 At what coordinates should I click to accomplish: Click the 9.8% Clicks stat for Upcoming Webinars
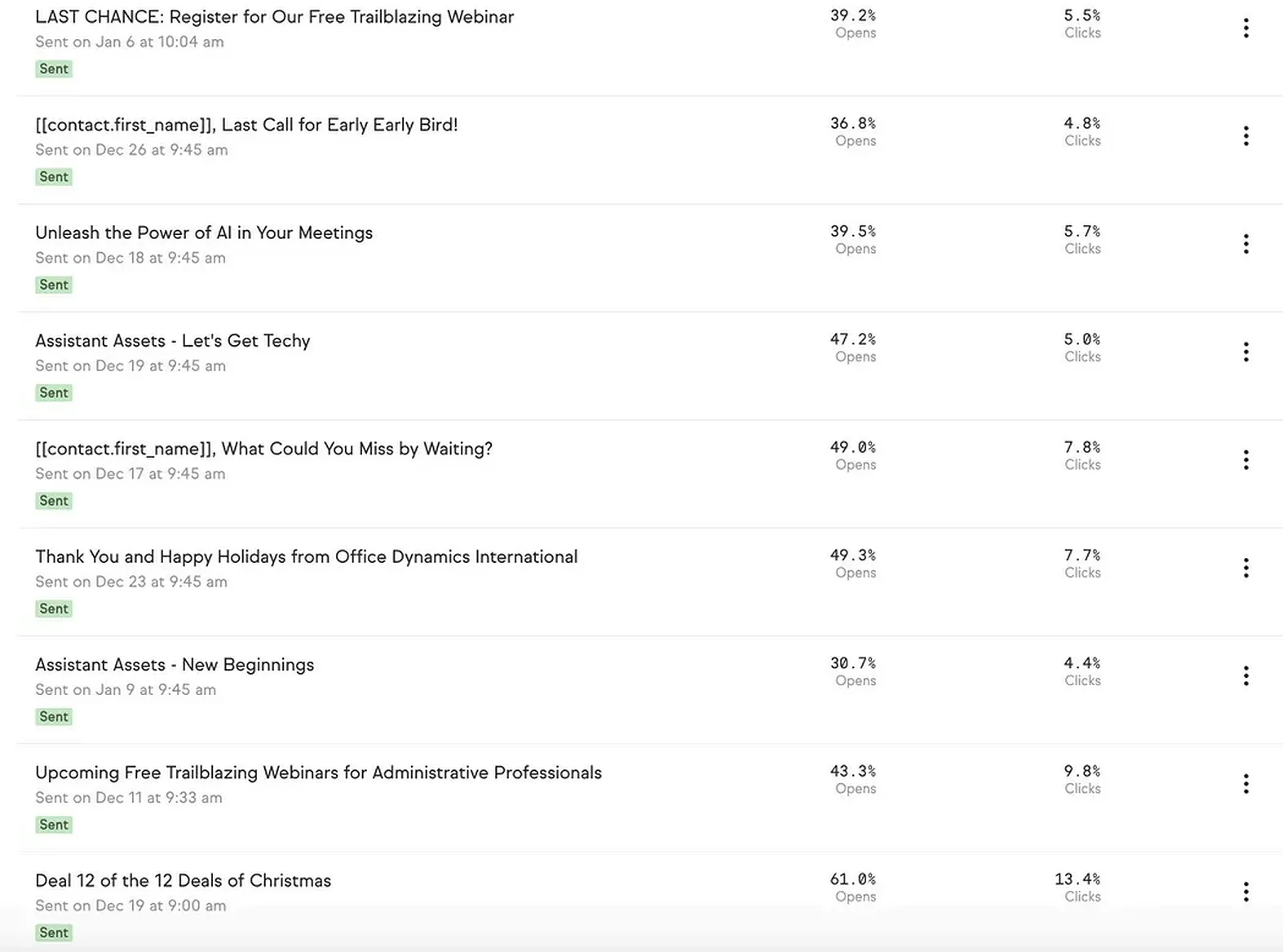tap(1082, 779)
